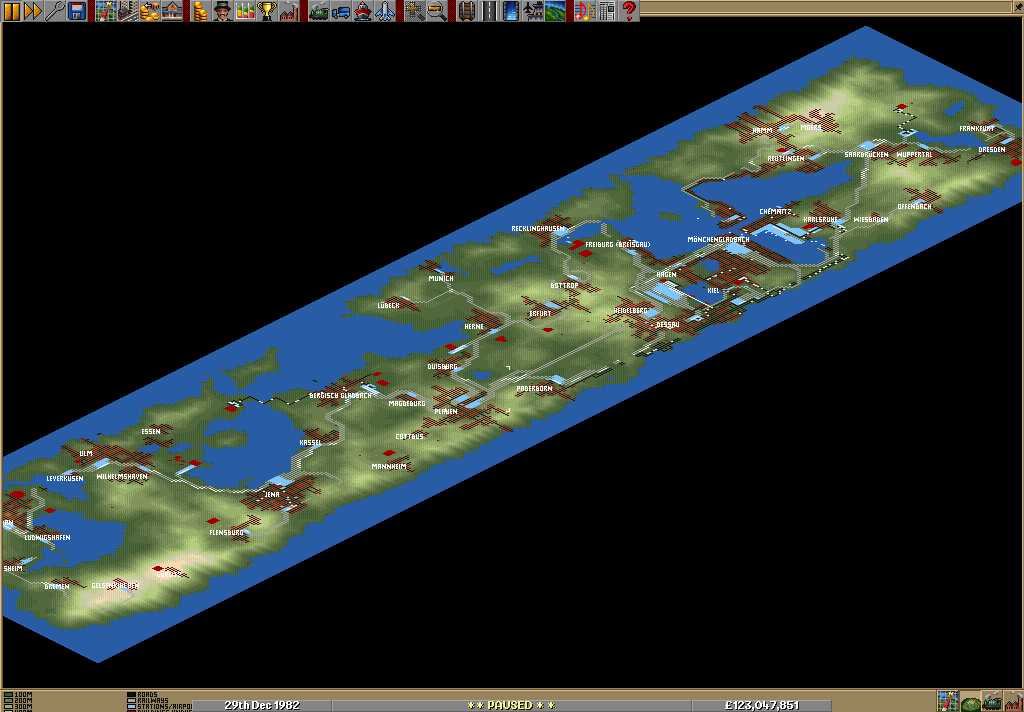Viewport: 1024px width, 712px height.
Task: Open landscaping terrain tool
Action: [554, 10]
